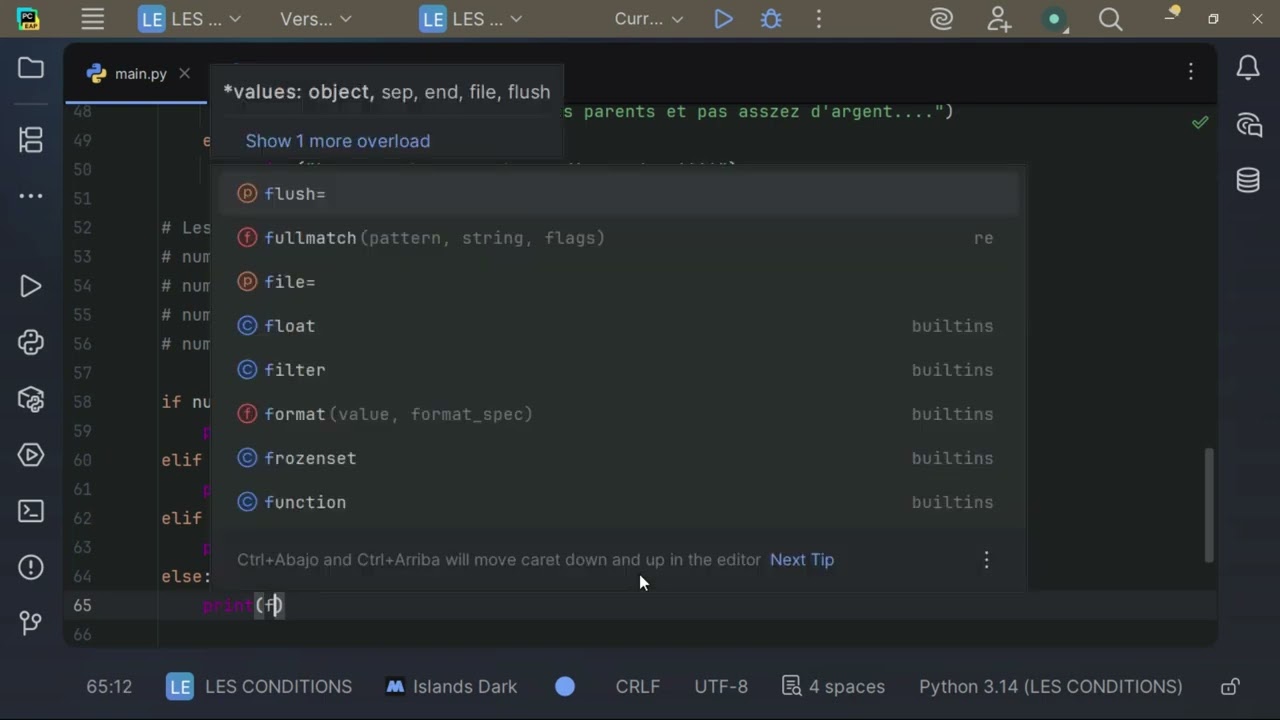Open the Current File run configuration dropdown
This screenshot has width=1280, height=720.
click(649, 19)
